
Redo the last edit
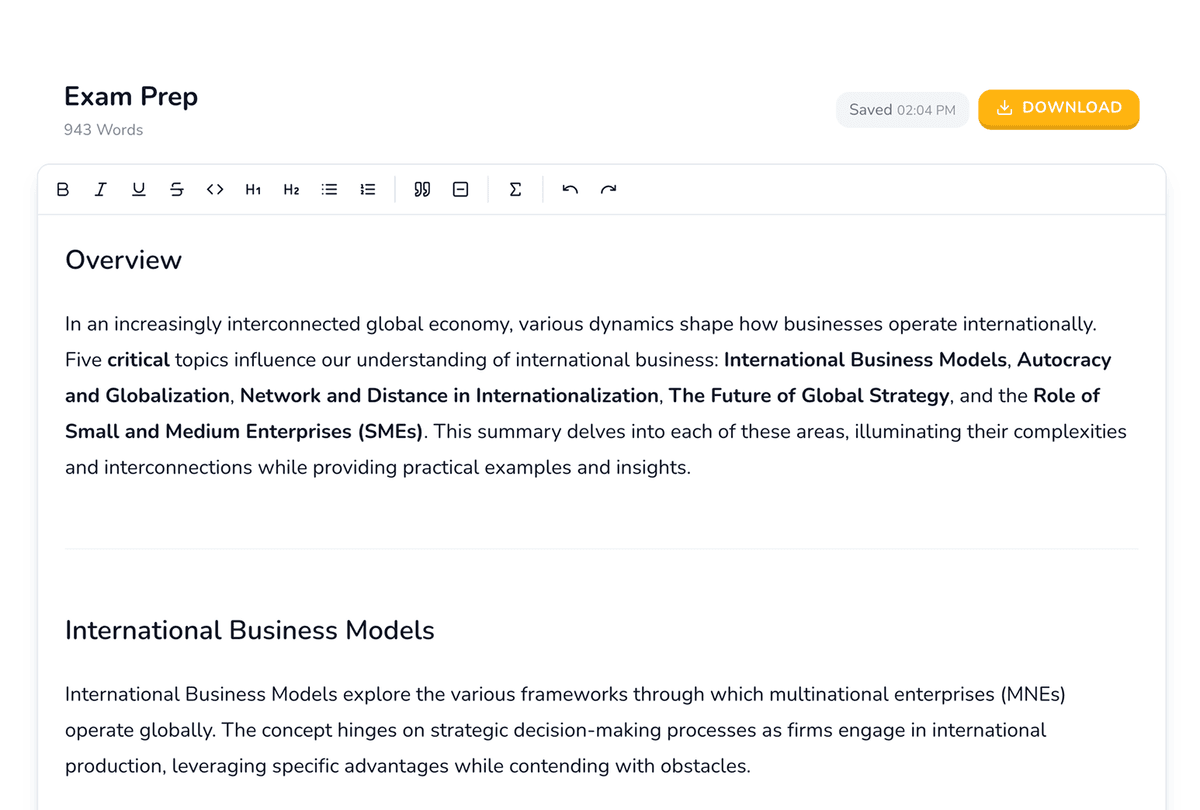click(608, 189)
